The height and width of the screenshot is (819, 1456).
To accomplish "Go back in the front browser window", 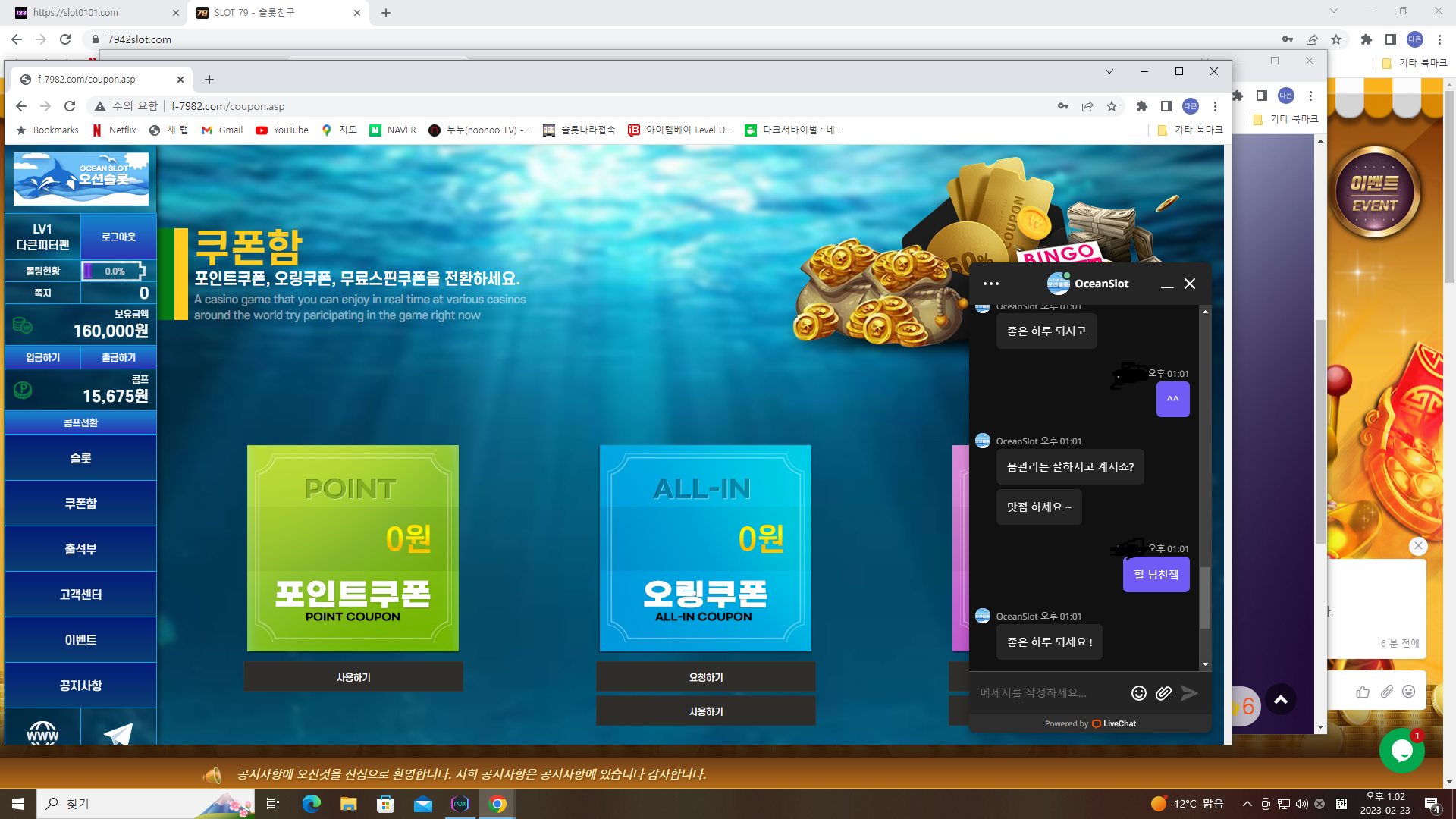I will [21, 106].
